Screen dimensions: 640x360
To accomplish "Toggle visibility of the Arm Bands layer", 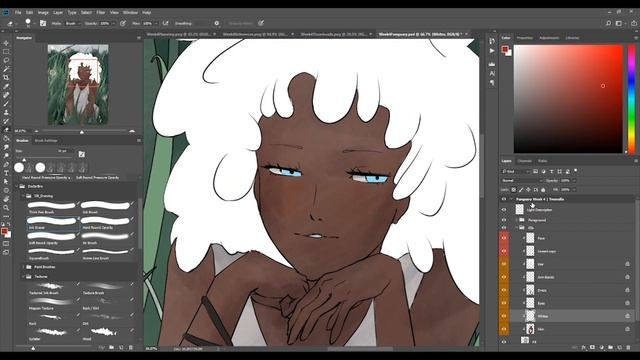I will tap(504, 277).
